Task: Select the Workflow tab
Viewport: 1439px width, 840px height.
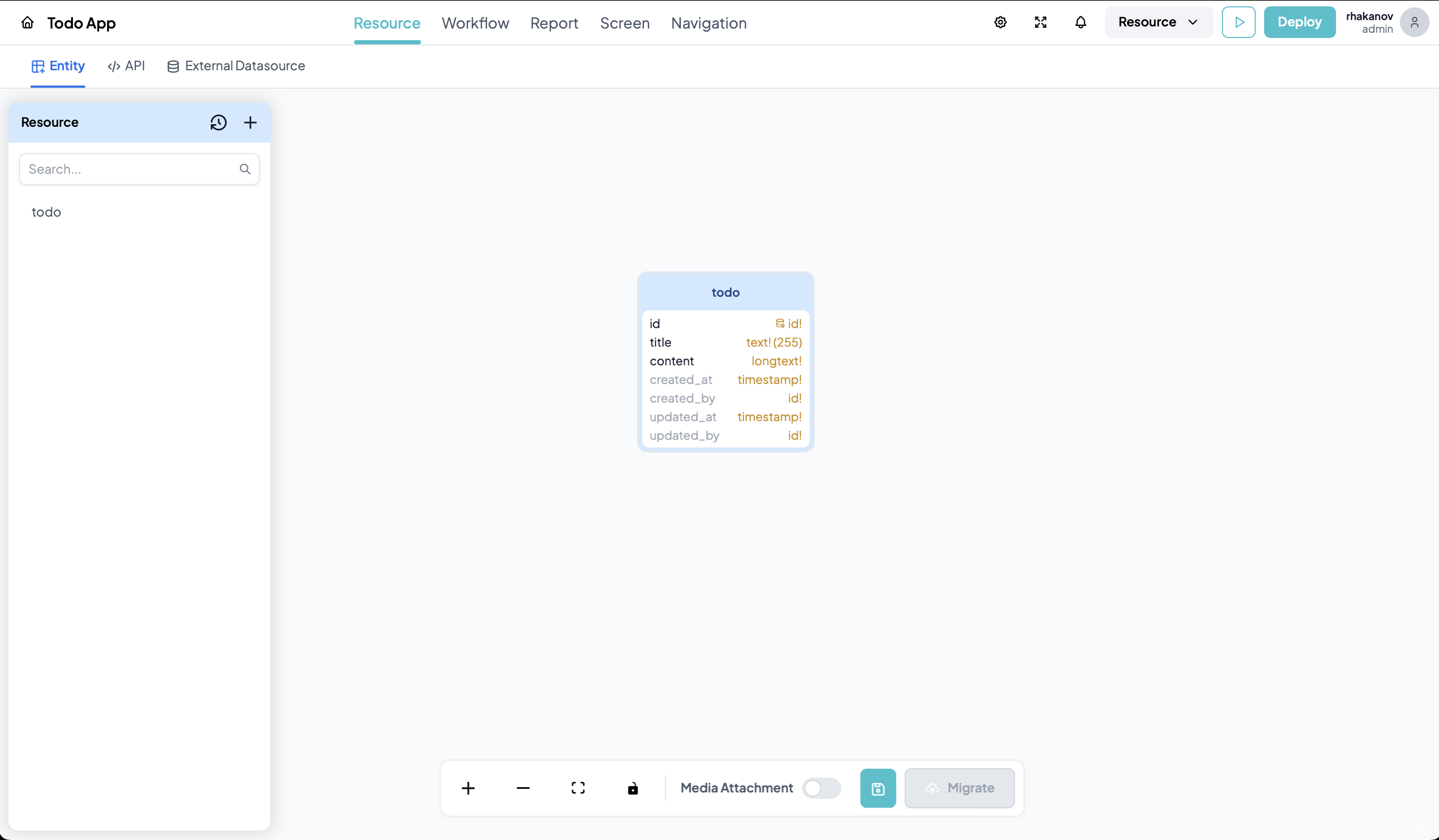Action: pyautogui.click(x=475, y=23)
